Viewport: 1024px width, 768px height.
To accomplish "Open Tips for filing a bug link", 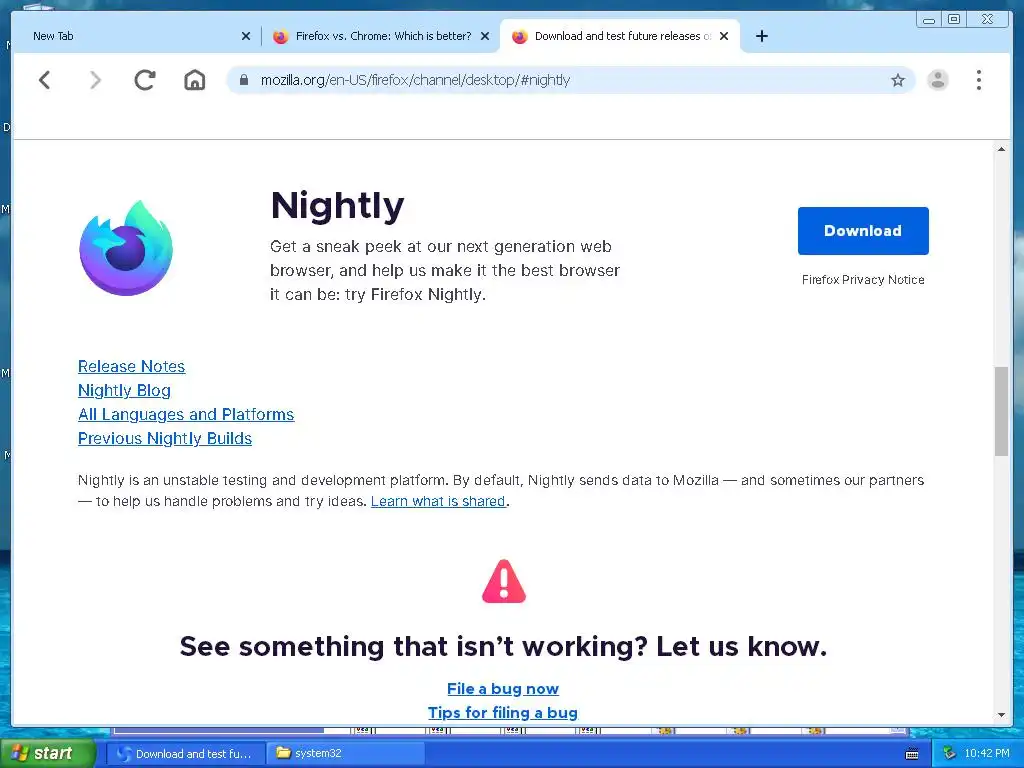I will pos(503,712).
